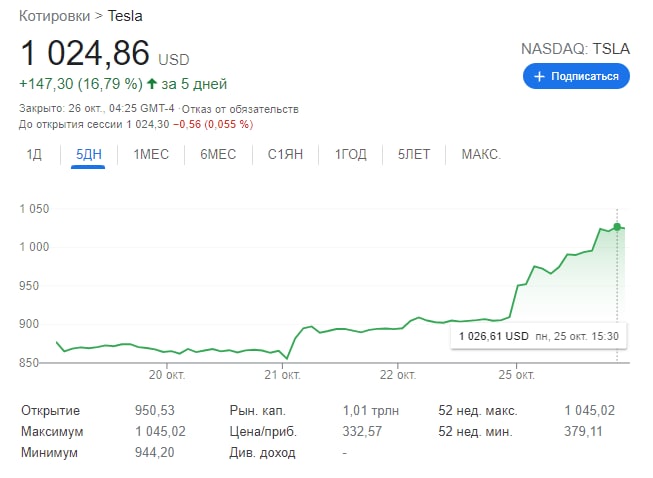Click the 1 000 y-axis label
The height and width of the screenshot is (478, 653).
[x=34, y=247]
